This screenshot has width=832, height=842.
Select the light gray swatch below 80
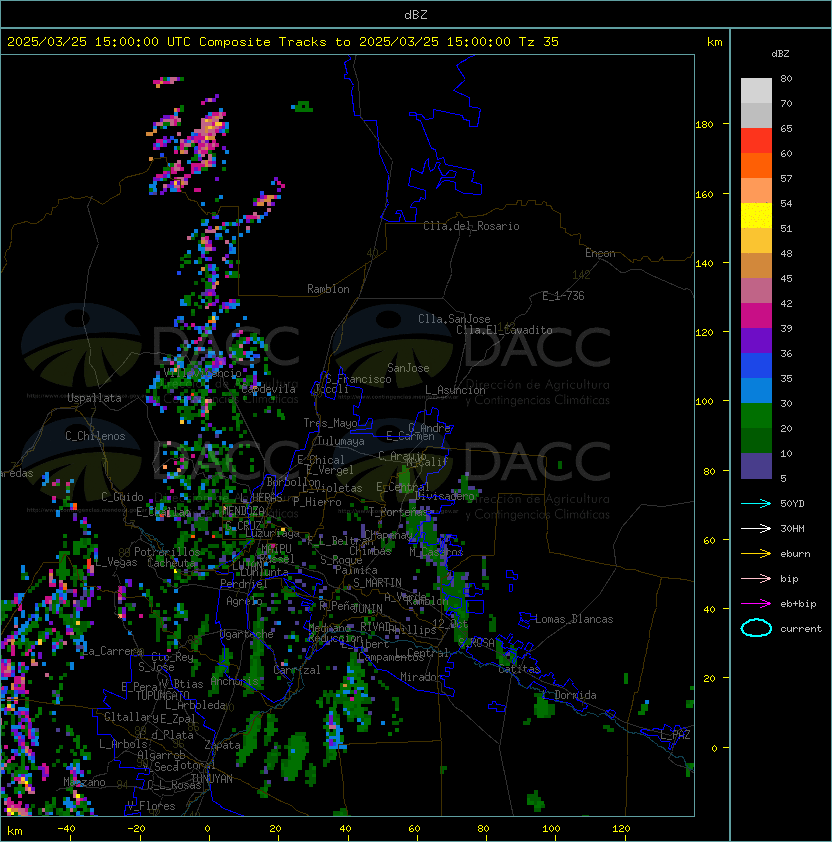[756, 91]
